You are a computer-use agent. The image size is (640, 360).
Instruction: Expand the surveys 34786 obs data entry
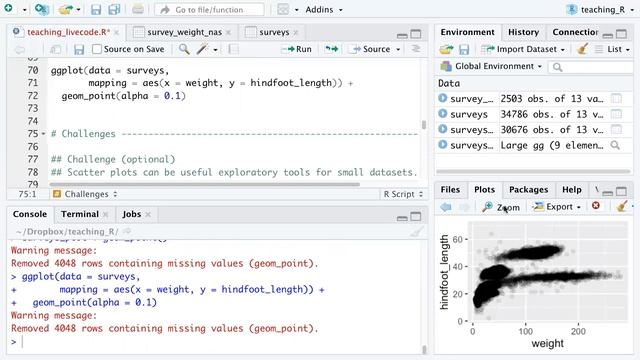[x=442, y=113]
